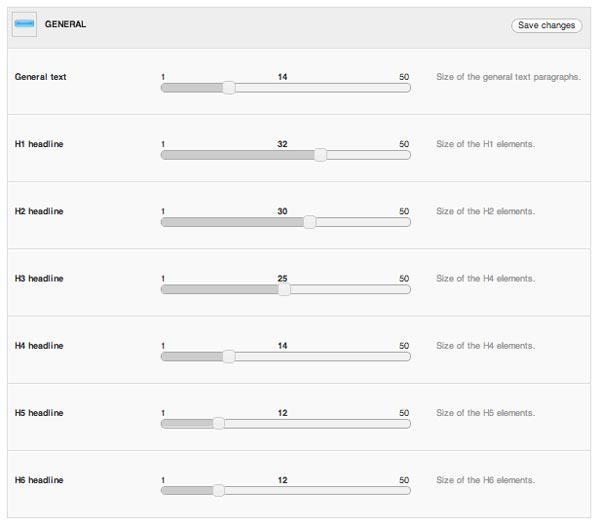The image size is (600, 527).
Task: Click the H3 headline value 25
Action: tap(282, 279)
